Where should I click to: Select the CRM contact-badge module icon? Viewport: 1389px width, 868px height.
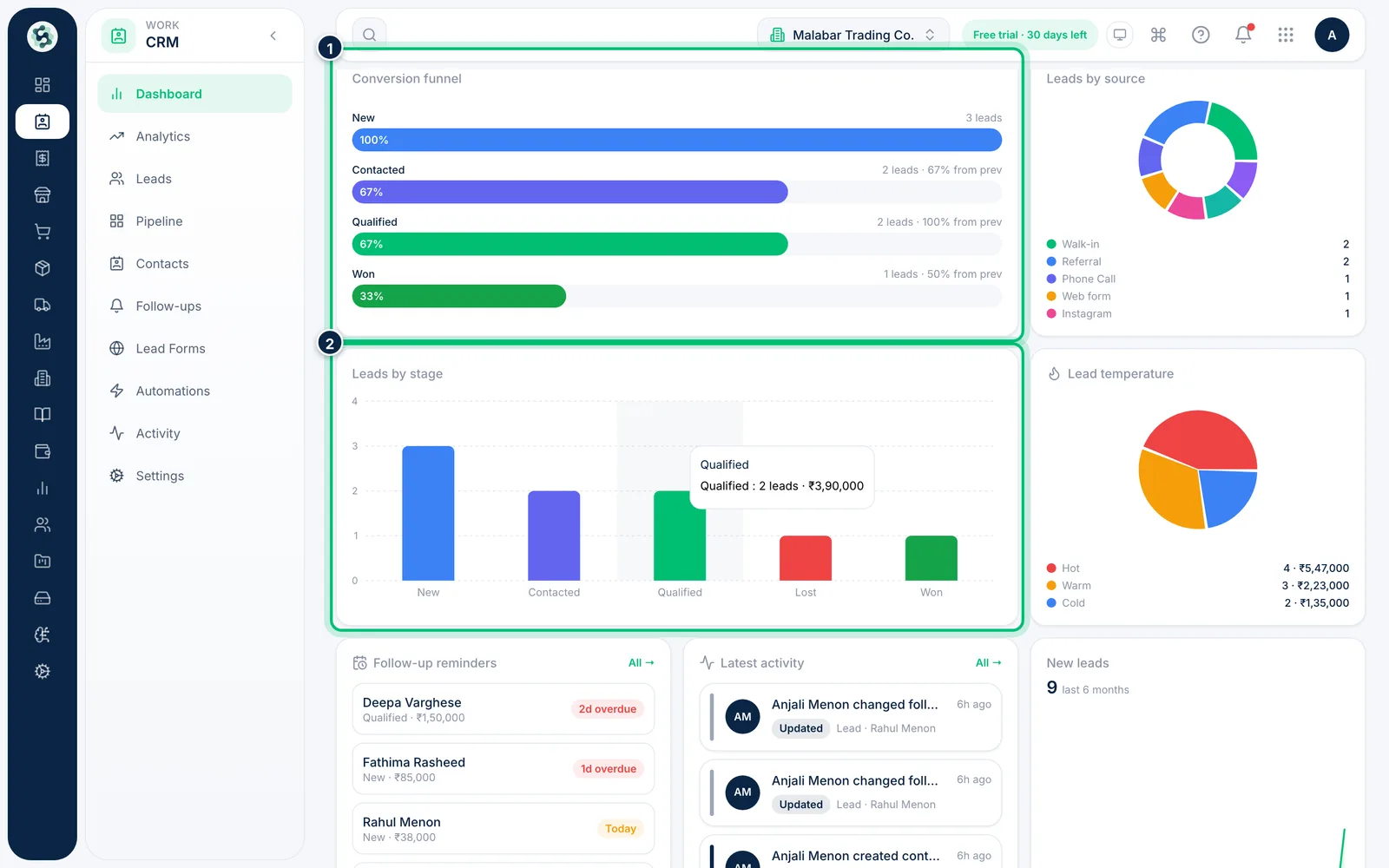coord(42,122)
